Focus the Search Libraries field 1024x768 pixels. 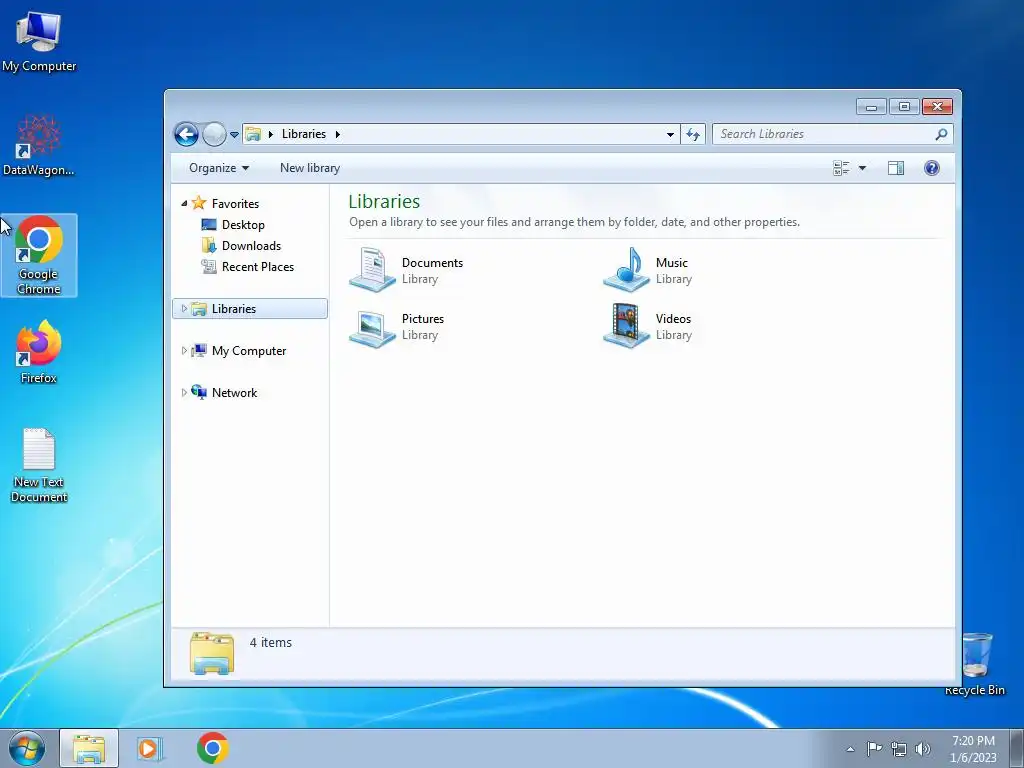pyautogui.click(x=832, y=134)
